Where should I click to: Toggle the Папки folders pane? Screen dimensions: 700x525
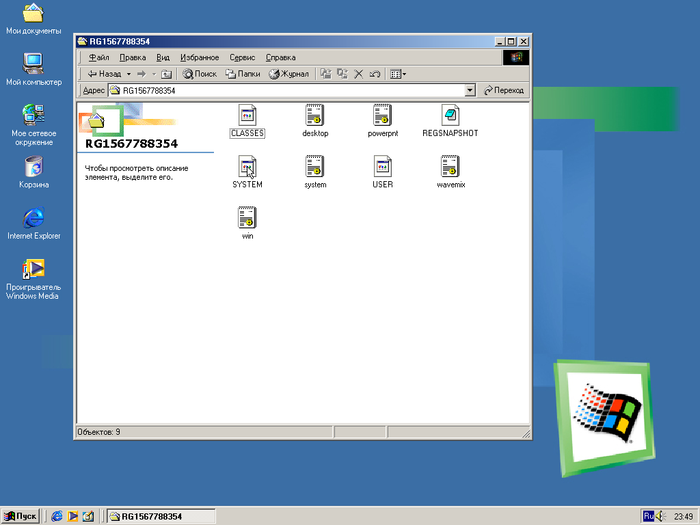pos(243,74)
